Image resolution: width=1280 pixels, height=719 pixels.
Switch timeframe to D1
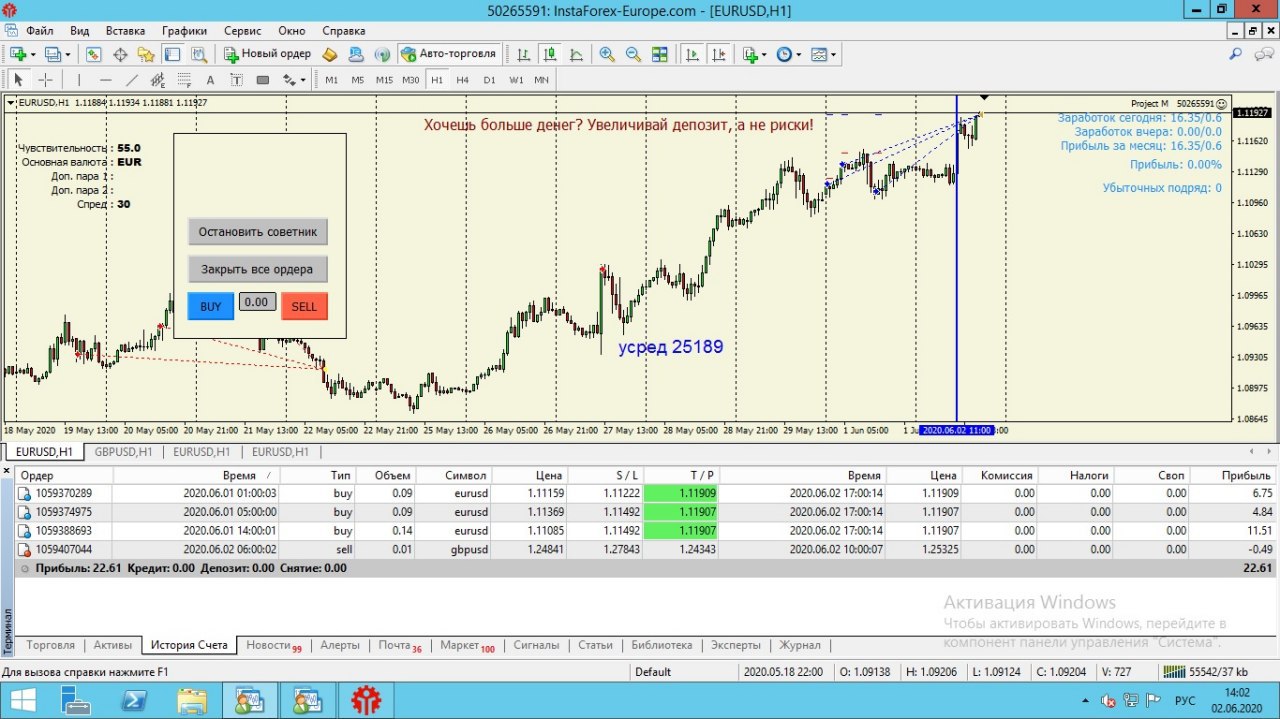click(489, 80)
